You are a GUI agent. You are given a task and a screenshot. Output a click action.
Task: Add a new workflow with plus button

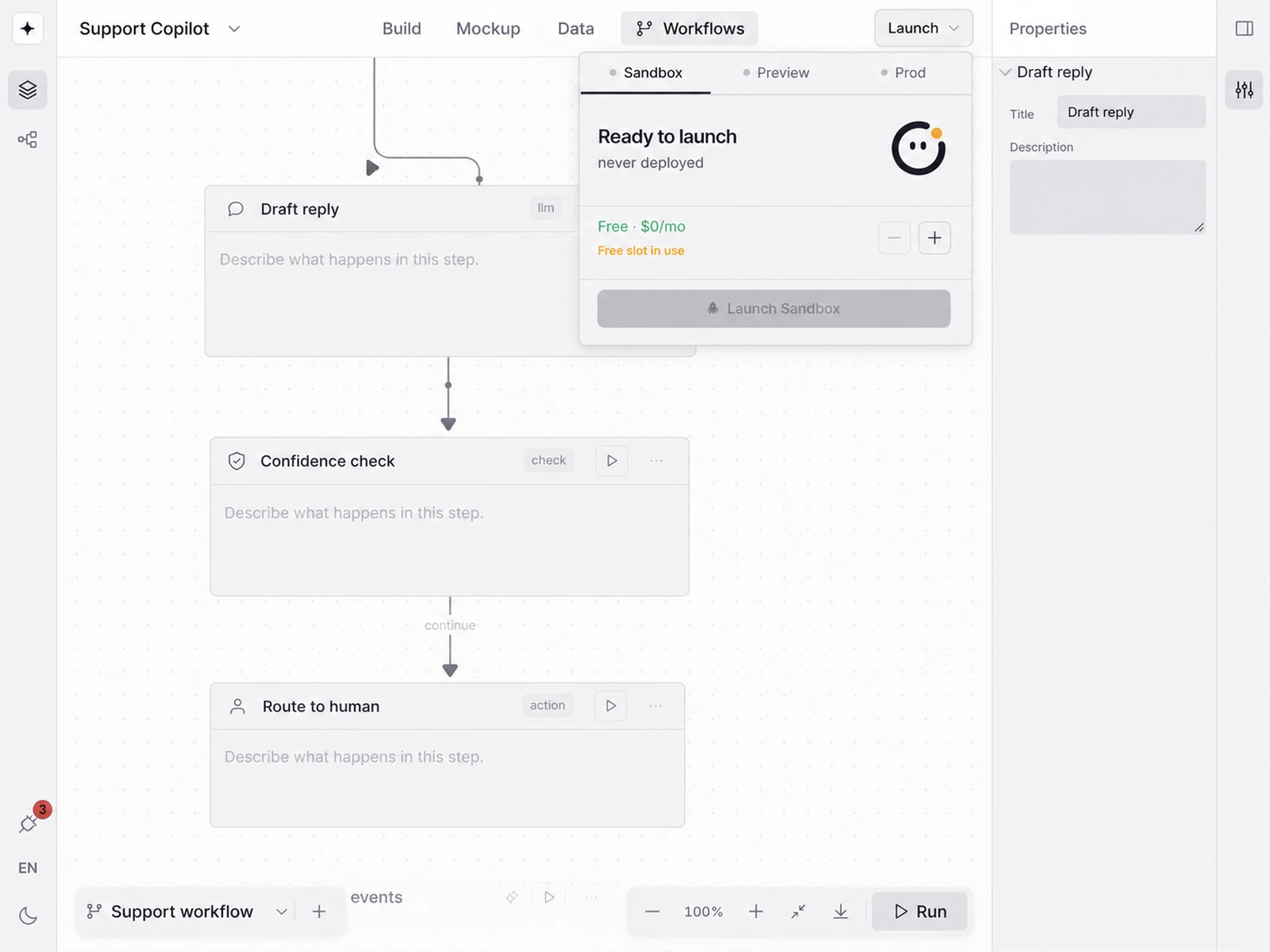pos(319,912)
